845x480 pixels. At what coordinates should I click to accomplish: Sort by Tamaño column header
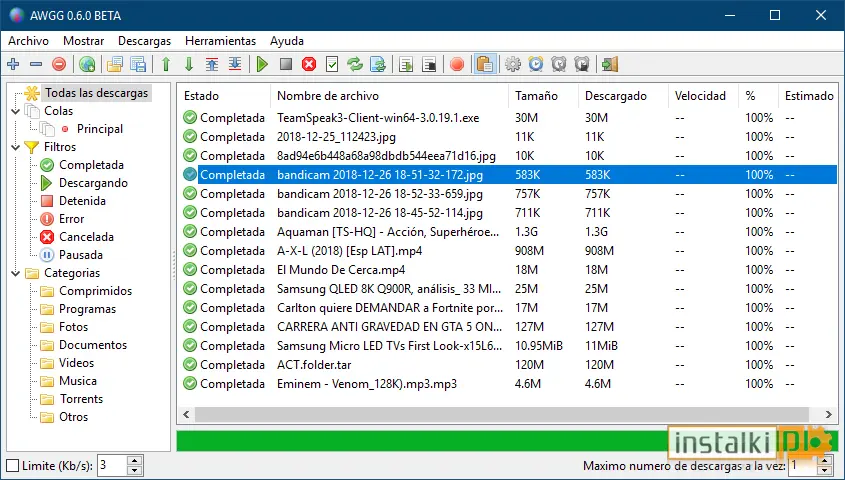543,96
